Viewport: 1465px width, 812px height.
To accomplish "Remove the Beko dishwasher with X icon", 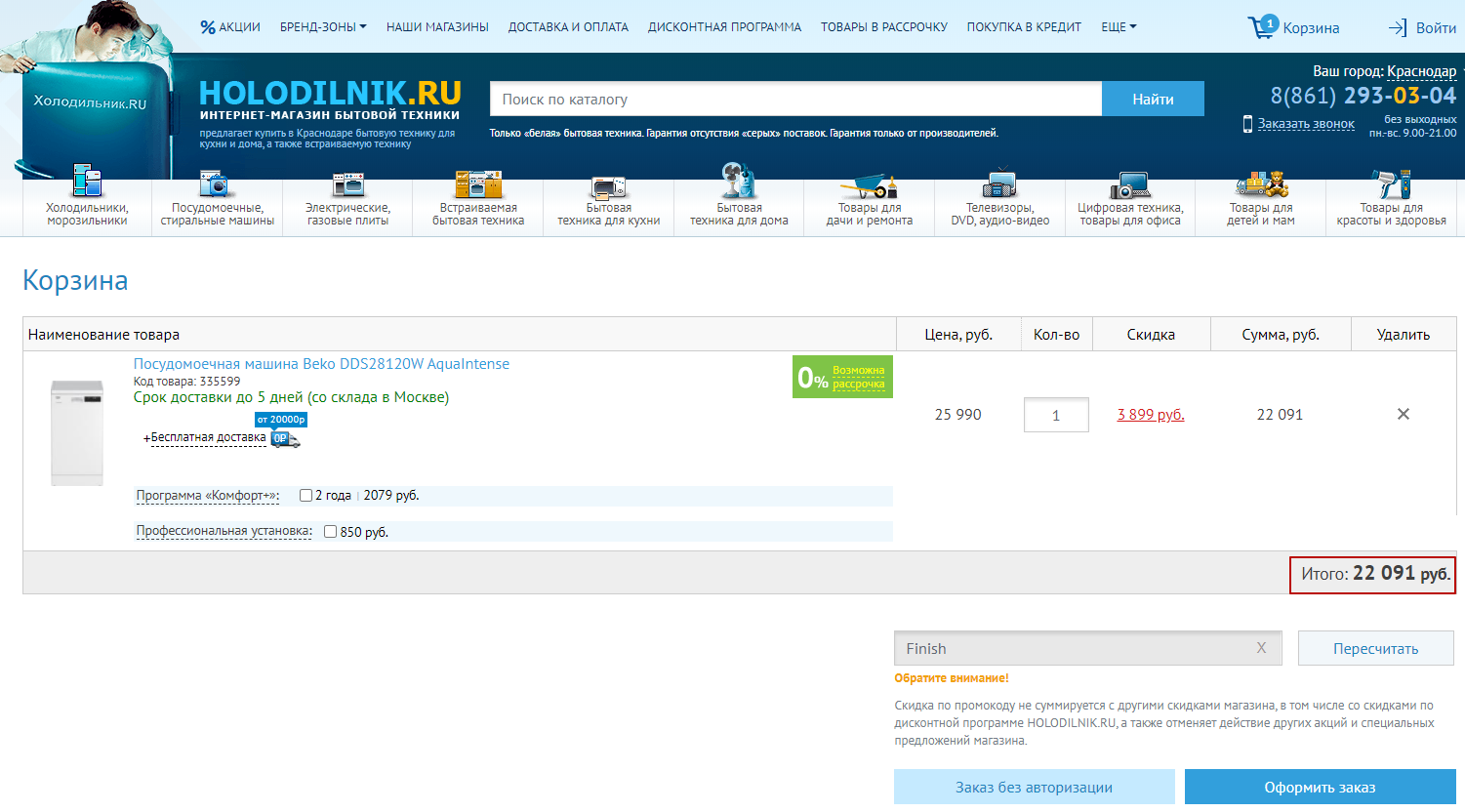I will click(x=1404, y=414).
